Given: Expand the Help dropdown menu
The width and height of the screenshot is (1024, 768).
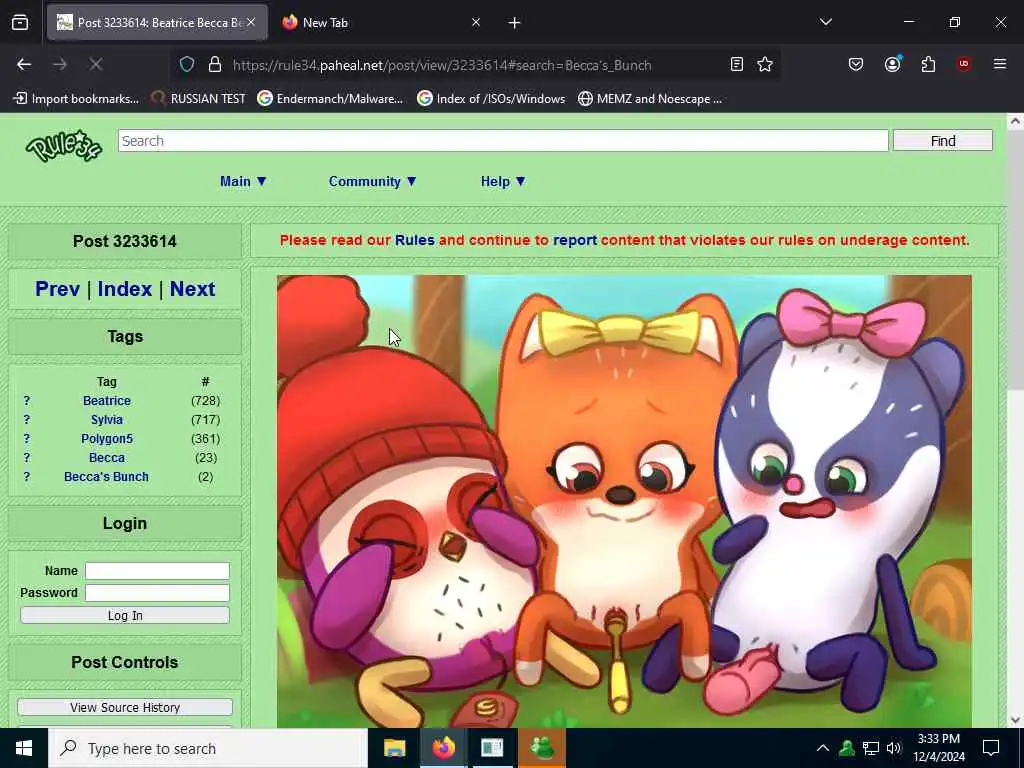Looking at the screenshot, I should pos(503,182).
